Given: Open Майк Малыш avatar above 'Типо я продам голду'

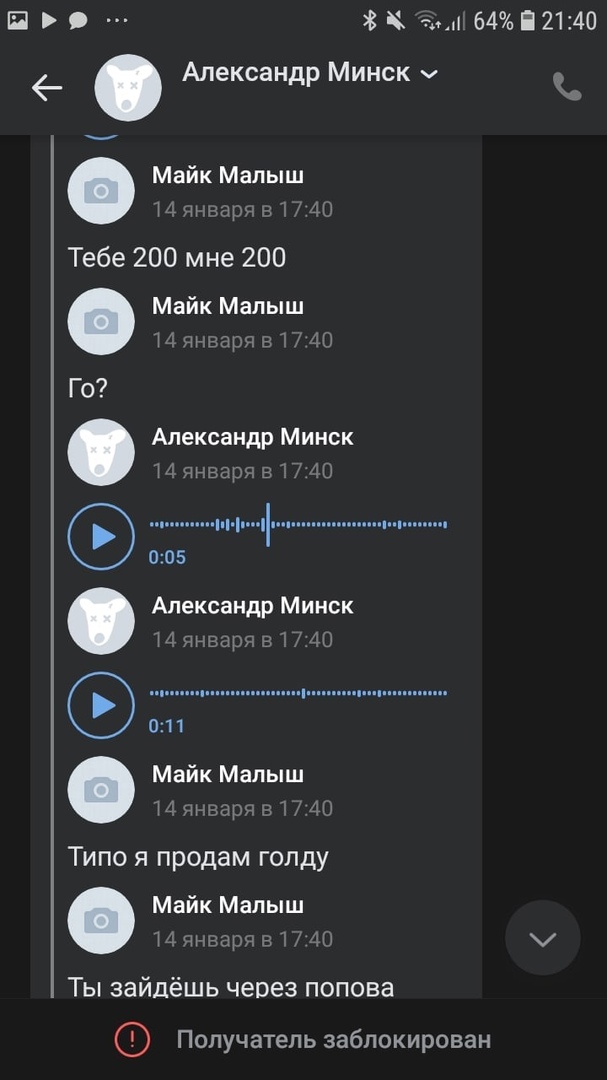Looking at the screenshot, I should pos(101,790).
